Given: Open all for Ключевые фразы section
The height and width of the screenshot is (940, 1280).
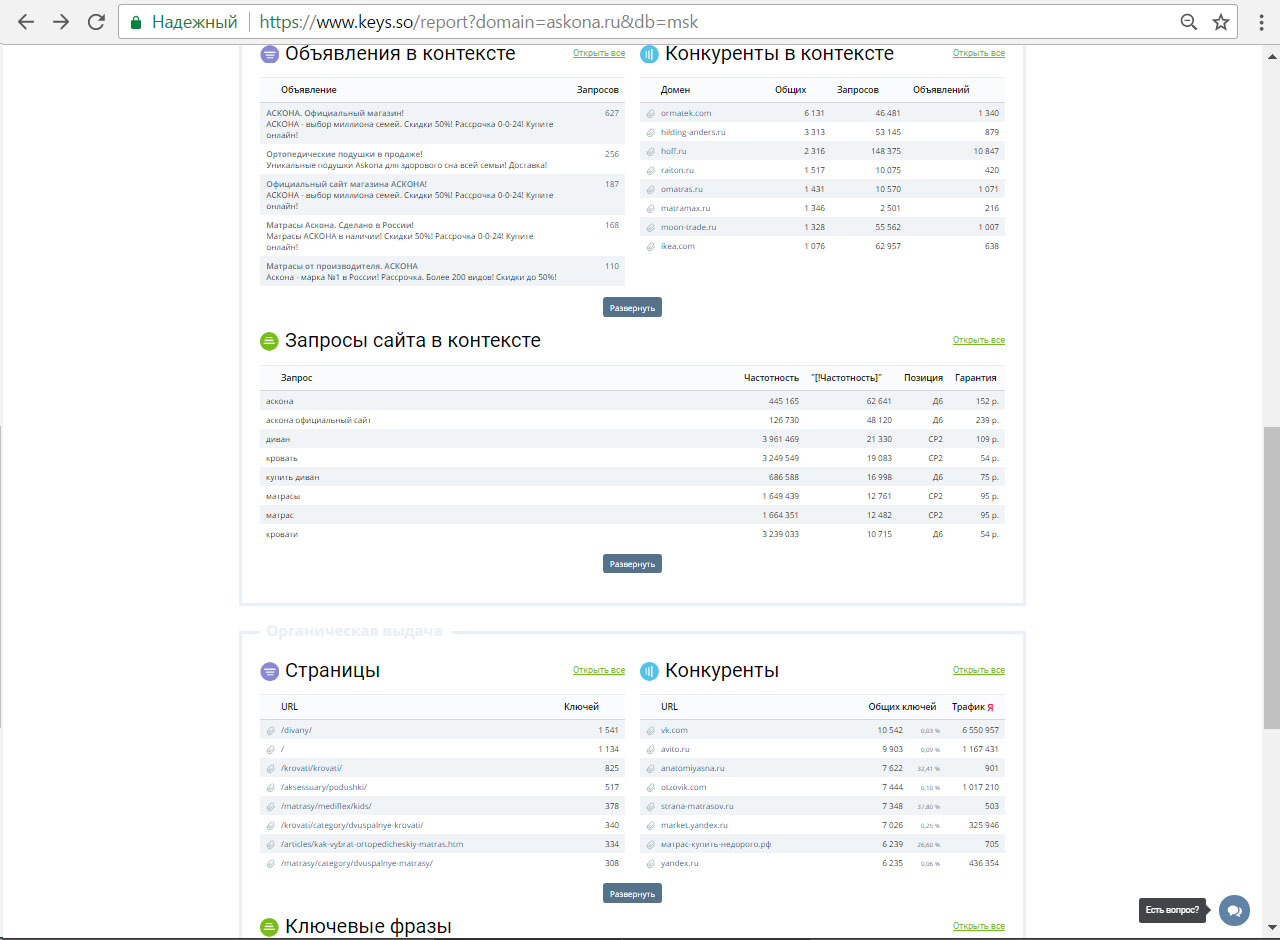Looking at the screenshot, I should (979, 926).
